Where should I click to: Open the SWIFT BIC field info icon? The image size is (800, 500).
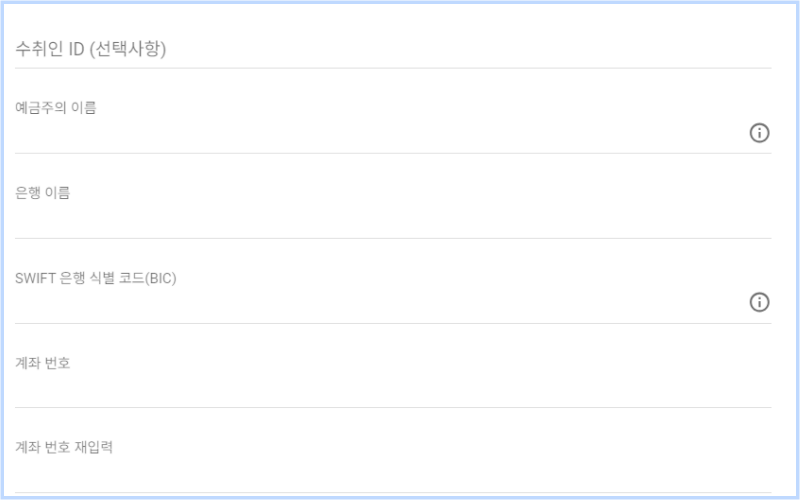tap(759, 302)
